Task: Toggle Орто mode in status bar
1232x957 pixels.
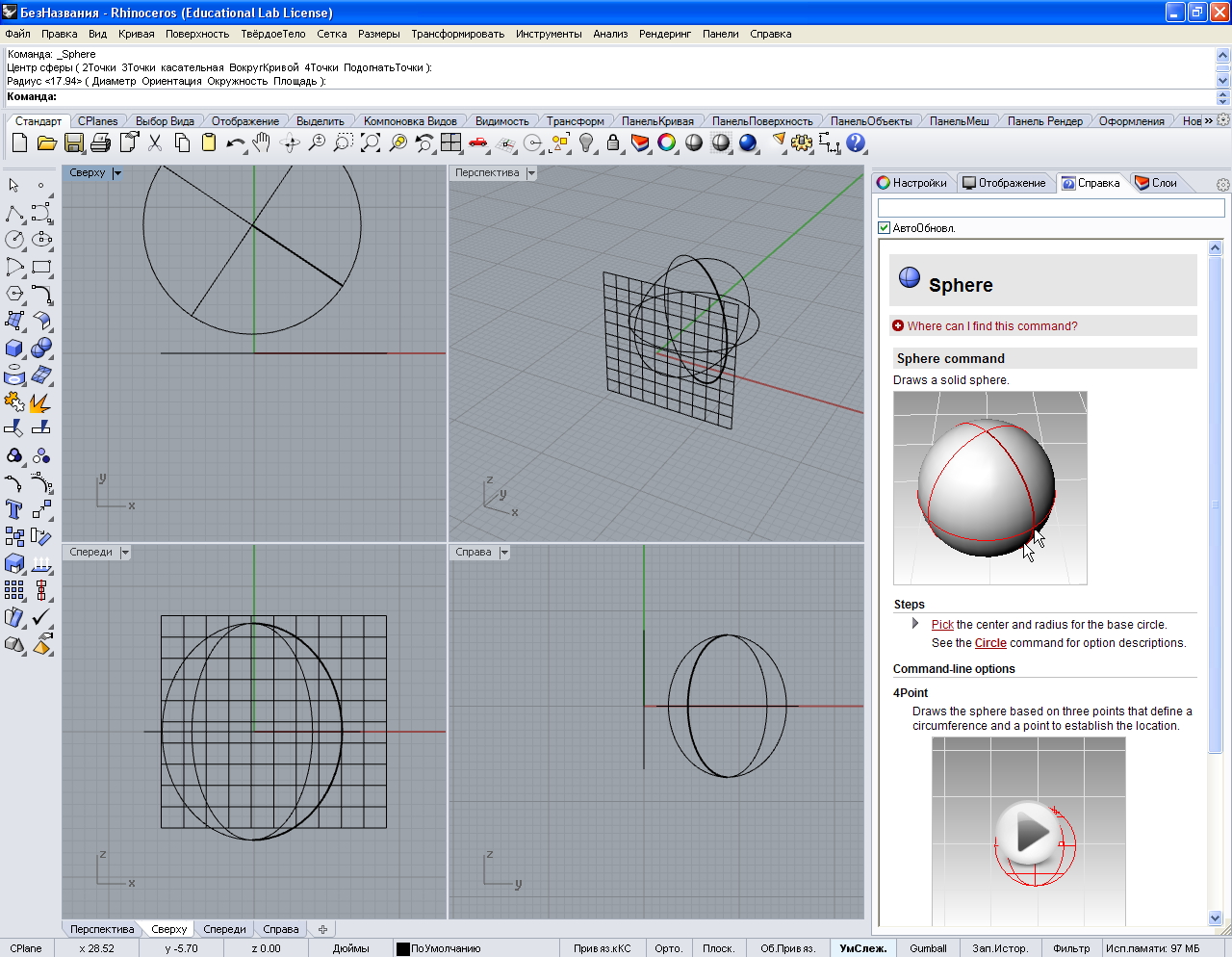Action: click(x=668, y=948)
